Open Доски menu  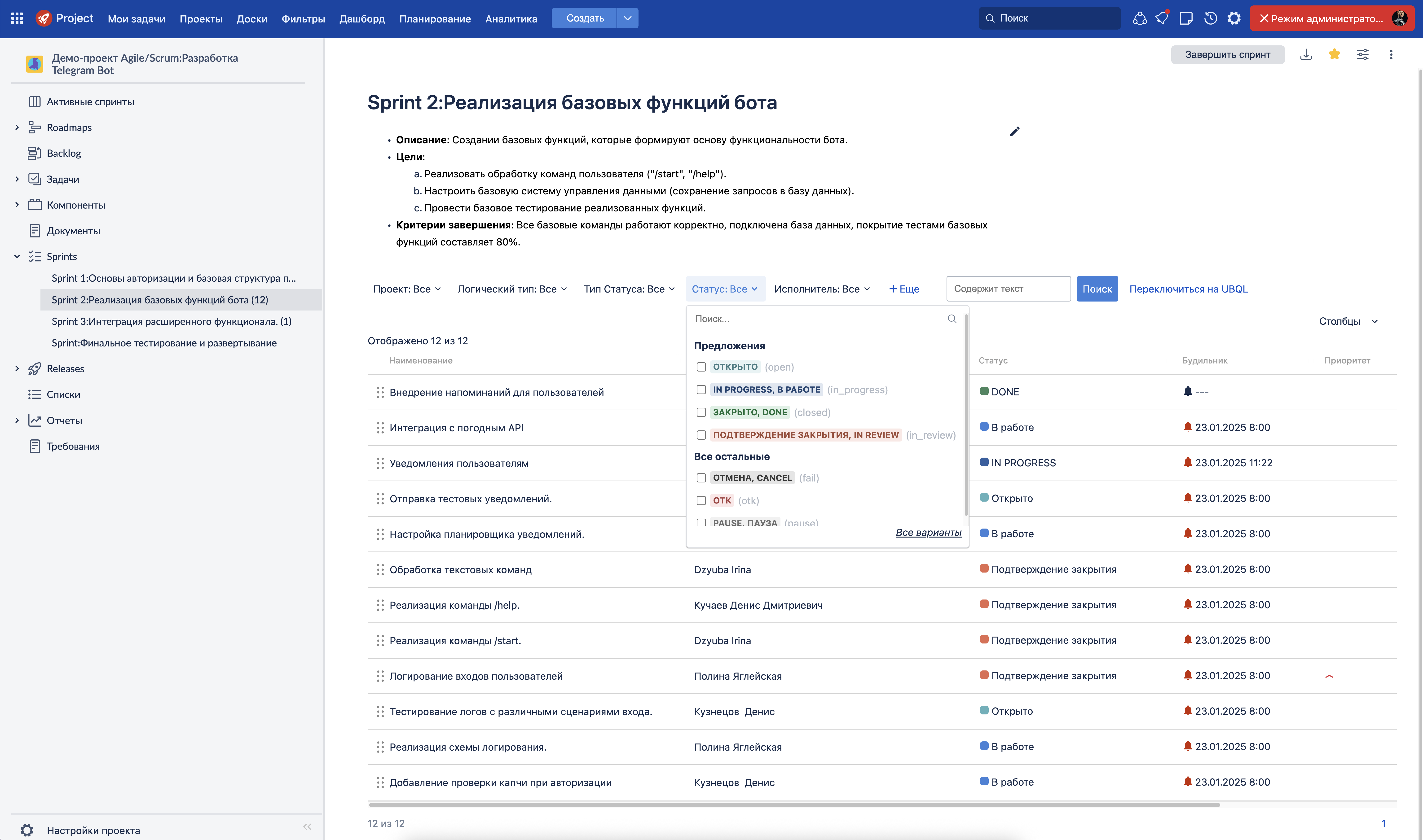(252, 19)
